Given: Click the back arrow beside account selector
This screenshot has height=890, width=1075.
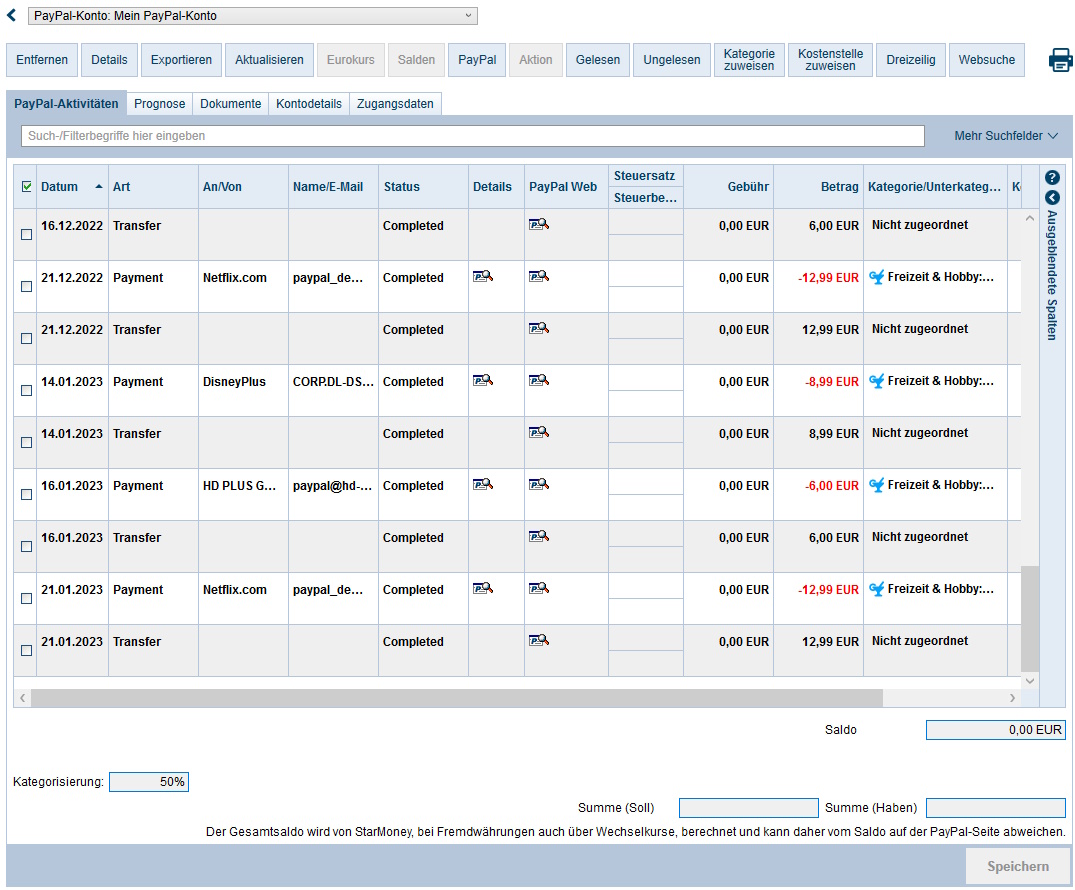Looking at the screenshot, I should click(12, 15).
